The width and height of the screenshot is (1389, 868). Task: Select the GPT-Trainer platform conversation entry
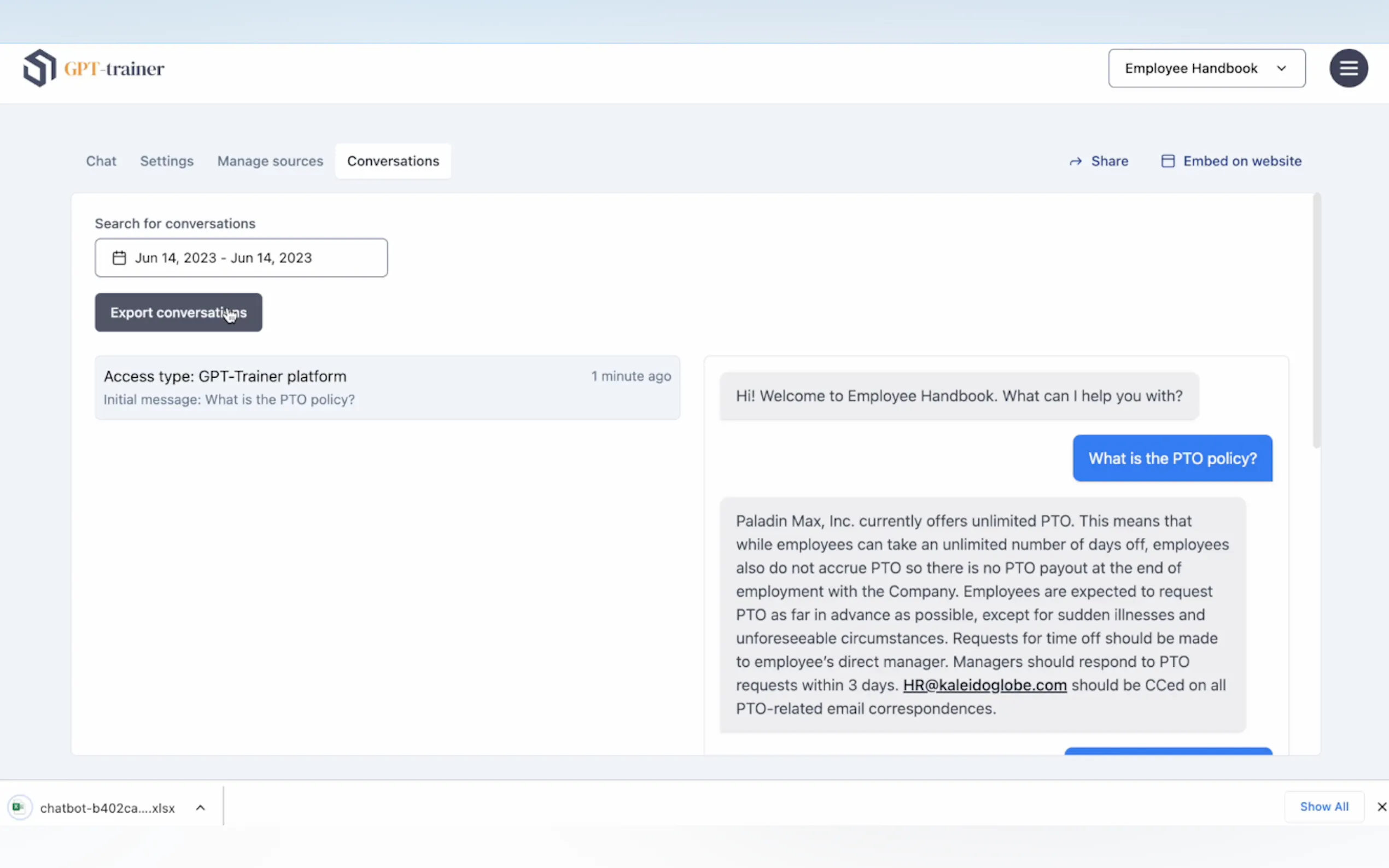click(x=387, y=388)
